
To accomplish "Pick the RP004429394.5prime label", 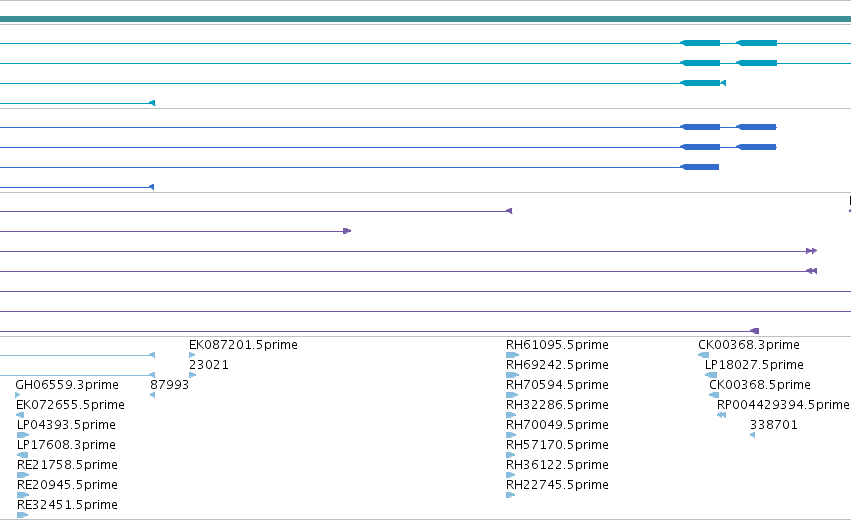I will click(x=783, y=405).
